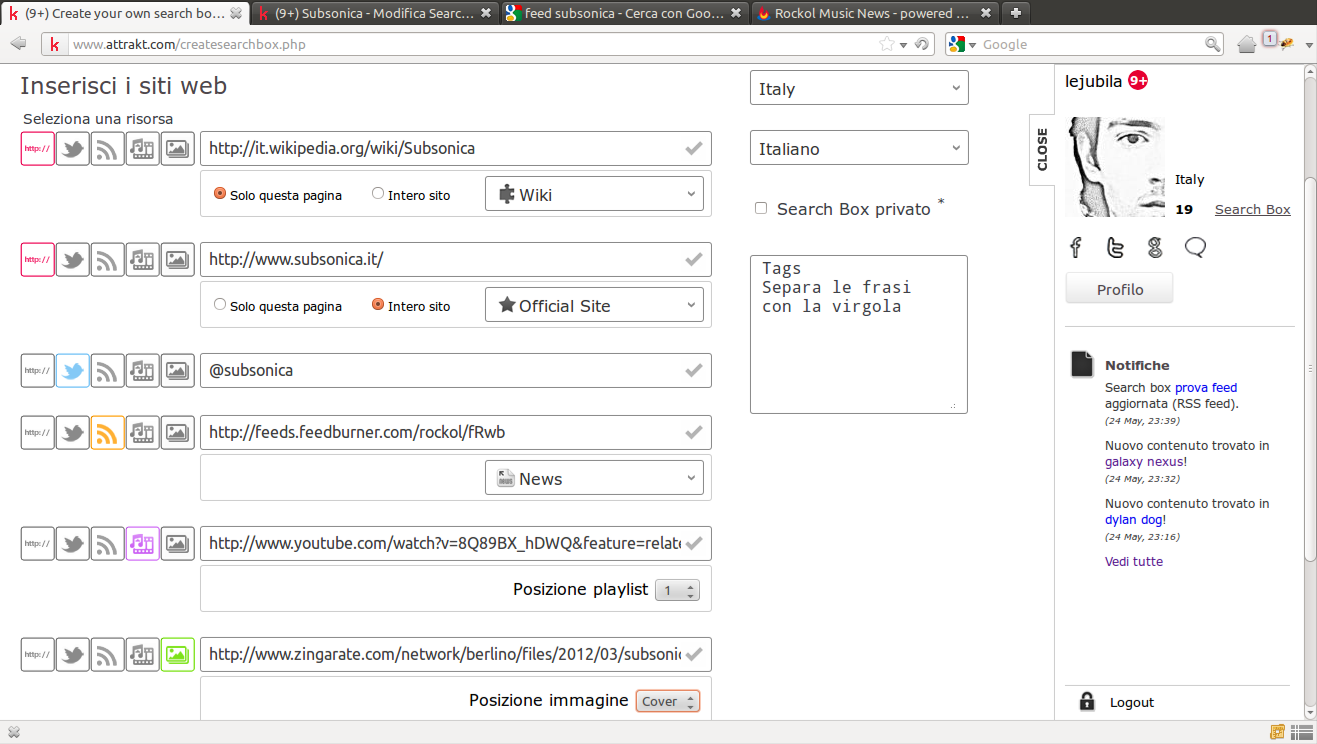Open the Search Box link in profile

point(1252,209)
